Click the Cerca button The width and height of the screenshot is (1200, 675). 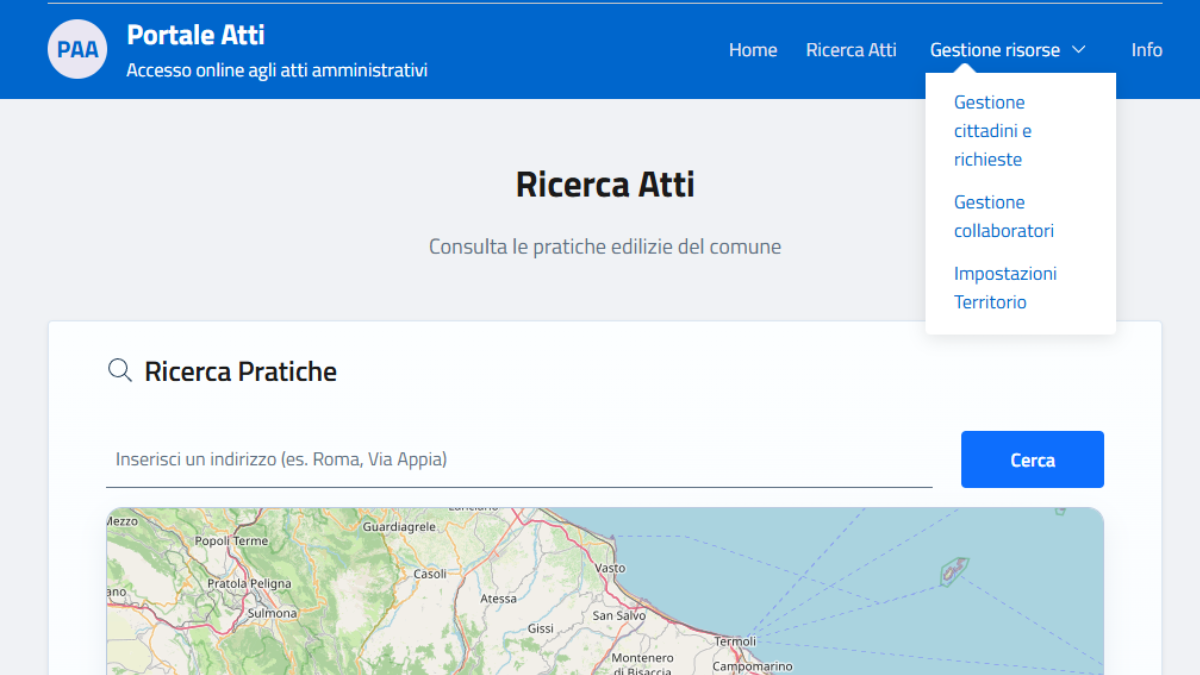(1032, 460)
